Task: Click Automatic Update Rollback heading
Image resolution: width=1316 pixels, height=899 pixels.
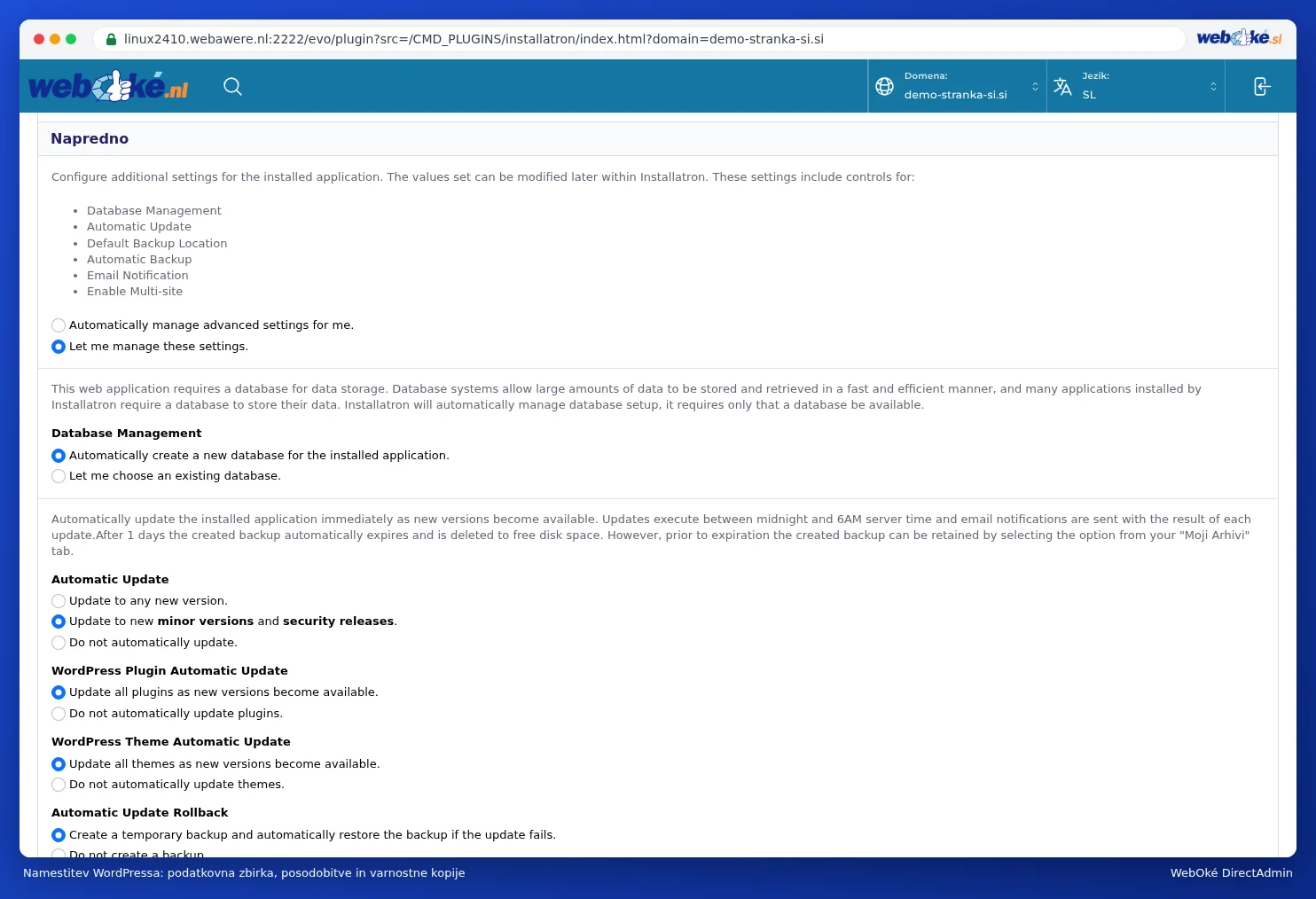Action: (140, 813)
